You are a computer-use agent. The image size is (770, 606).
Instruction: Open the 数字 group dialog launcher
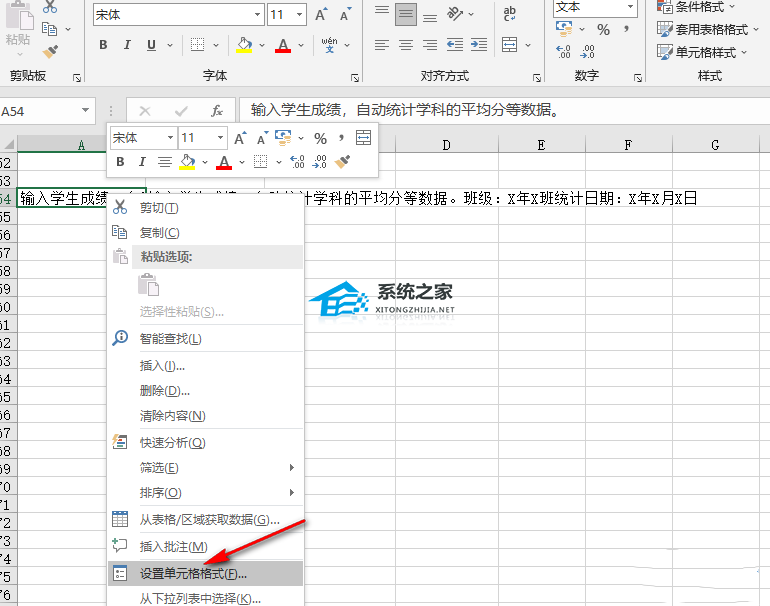[x=638, y=78]
